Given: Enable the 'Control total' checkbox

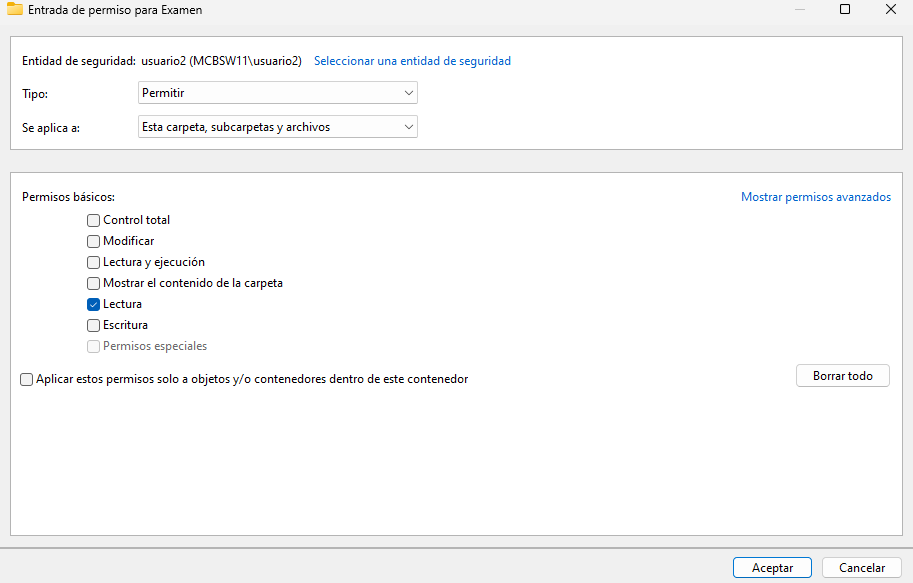Looking at the screenshot, I should click(x=93, y=220).
